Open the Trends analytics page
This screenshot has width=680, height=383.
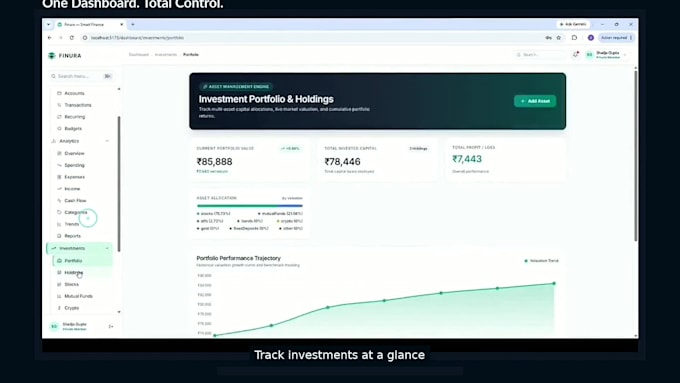(x=72, y=224)
